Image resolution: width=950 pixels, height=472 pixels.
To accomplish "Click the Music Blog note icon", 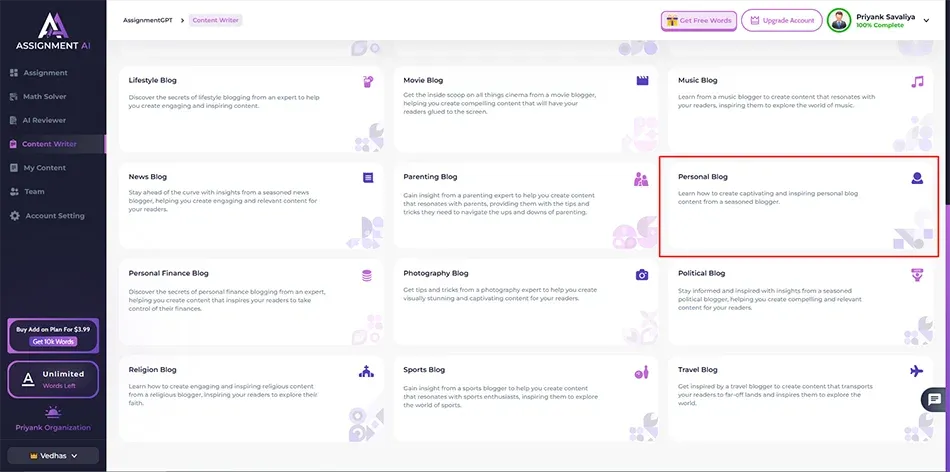I will tap(917, 81).
